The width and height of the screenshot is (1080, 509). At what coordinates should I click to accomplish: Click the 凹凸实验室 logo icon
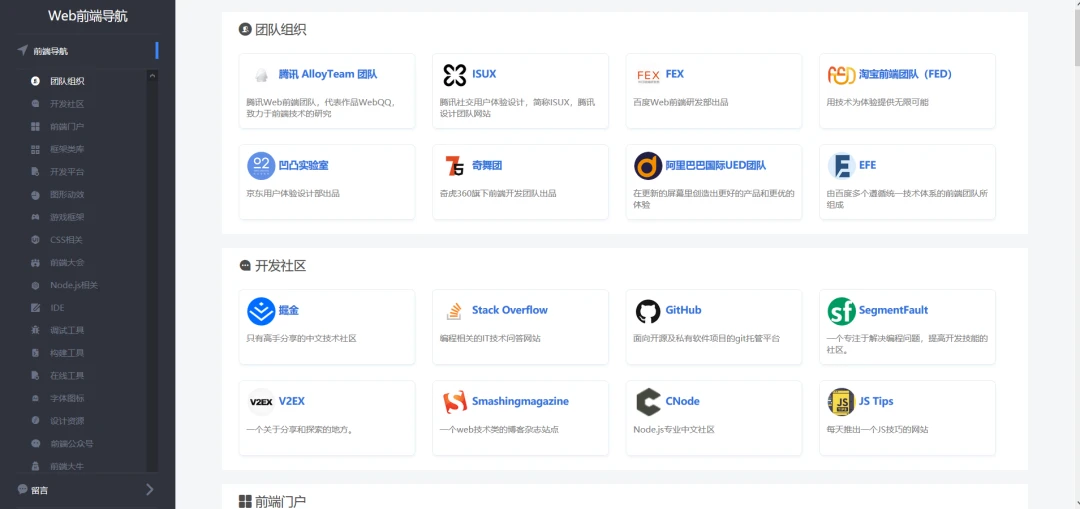[261, 166]
